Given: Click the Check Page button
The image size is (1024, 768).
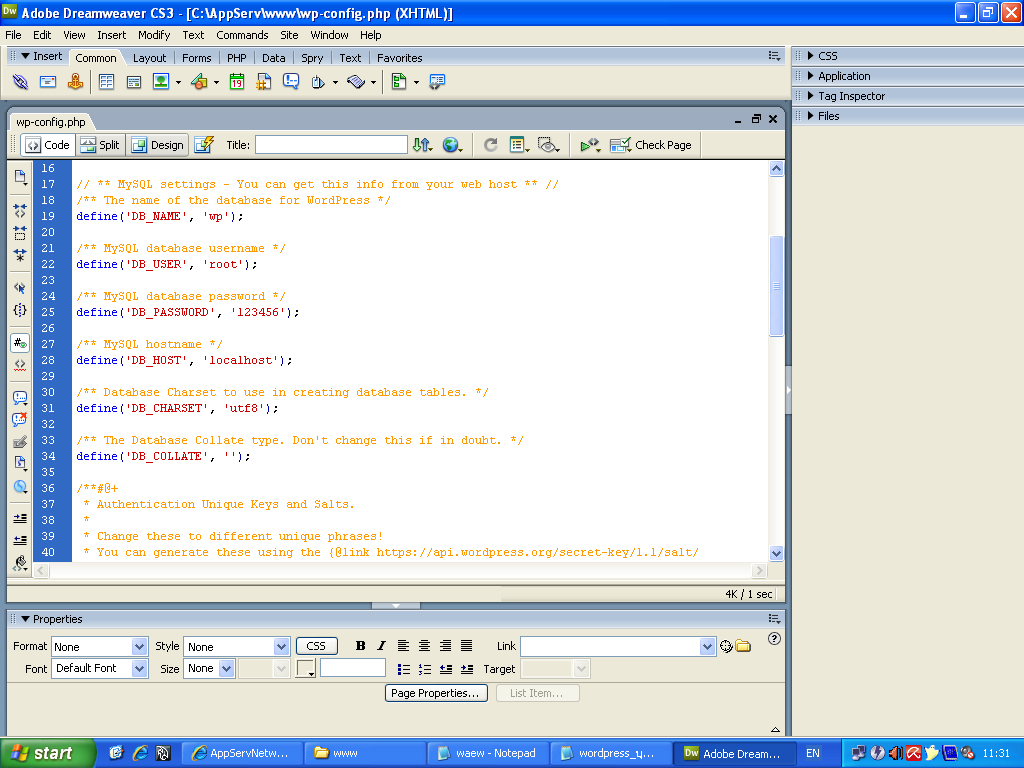Looking at the screenshot, I should pyautogui.click(x=651, y=145).
